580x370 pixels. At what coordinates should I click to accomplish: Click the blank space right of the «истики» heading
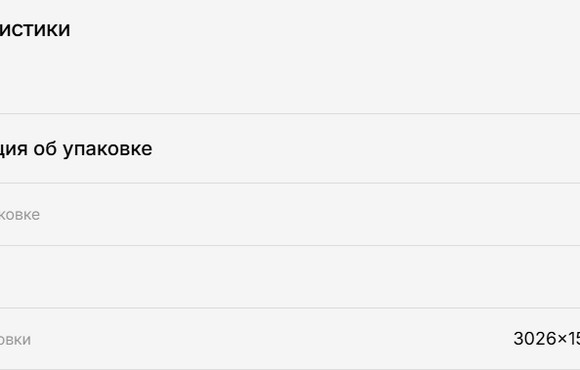pyautogui.click(x=326, y=29)
